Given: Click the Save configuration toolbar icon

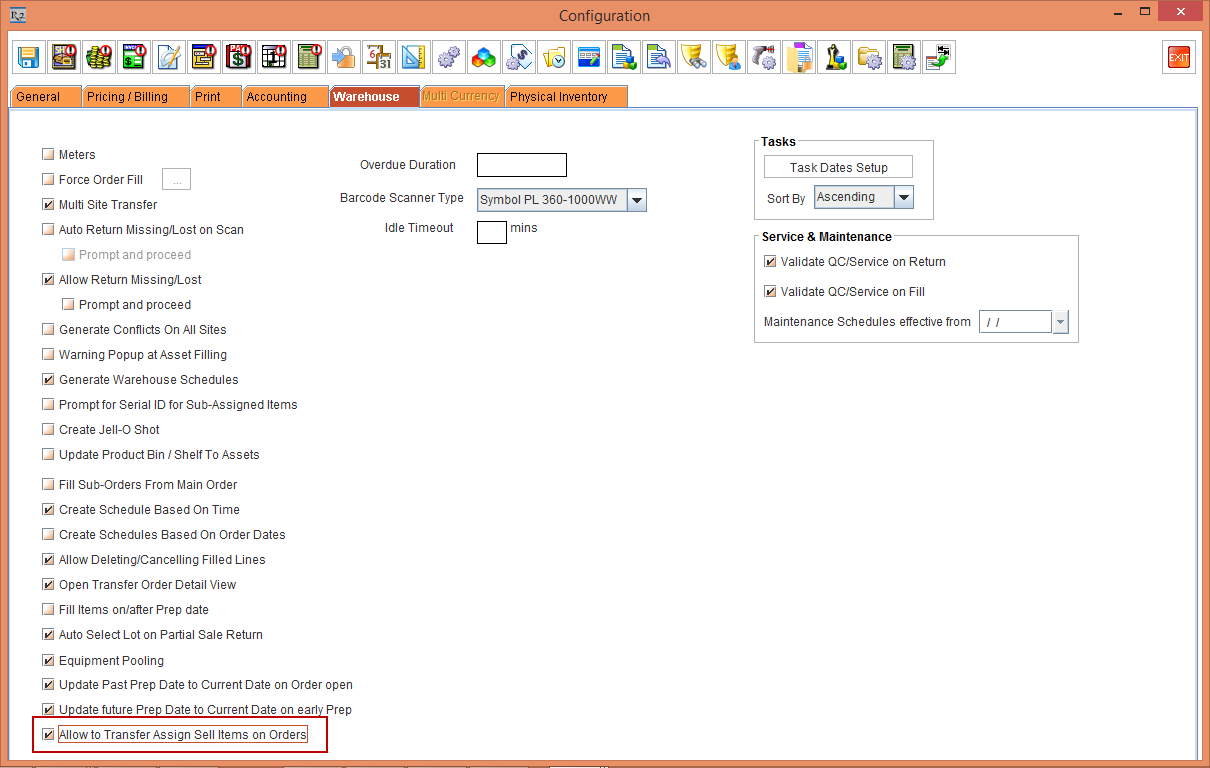Looking at the screenshot, I should coord(28,57).
